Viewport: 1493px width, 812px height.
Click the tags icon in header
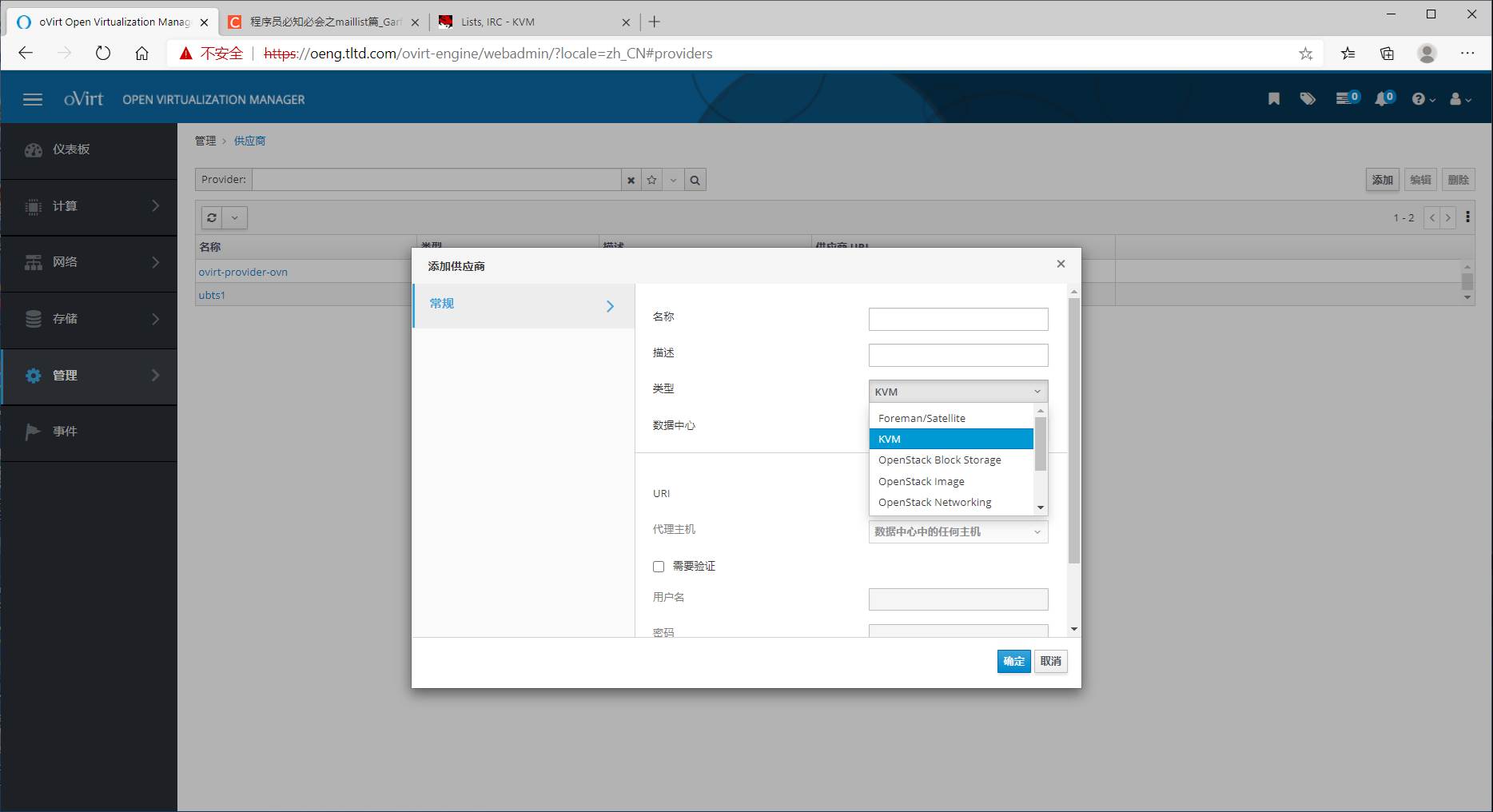(1308, 99)
